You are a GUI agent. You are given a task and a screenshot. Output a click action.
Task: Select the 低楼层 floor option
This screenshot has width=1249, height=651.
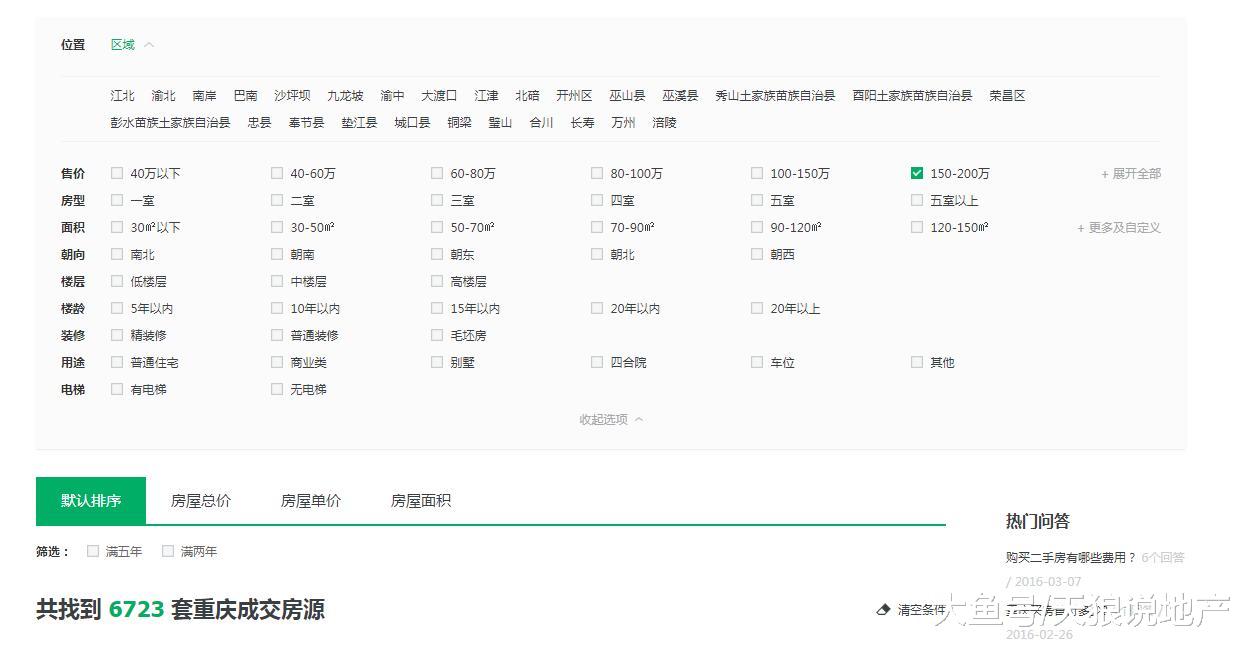117,281
